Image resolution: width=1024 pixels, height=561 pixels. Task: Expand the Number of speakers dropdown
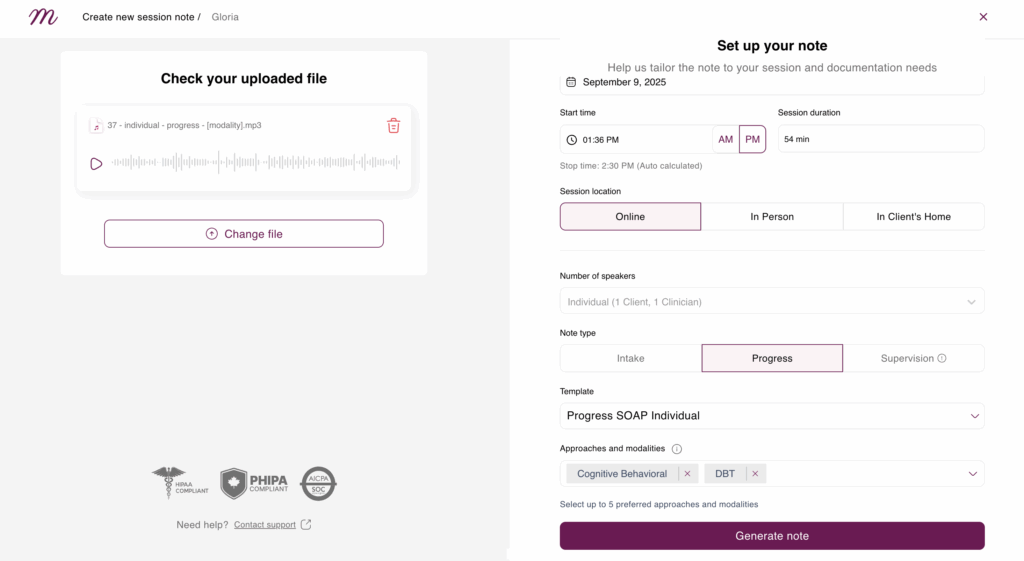(x=772, y=301)
